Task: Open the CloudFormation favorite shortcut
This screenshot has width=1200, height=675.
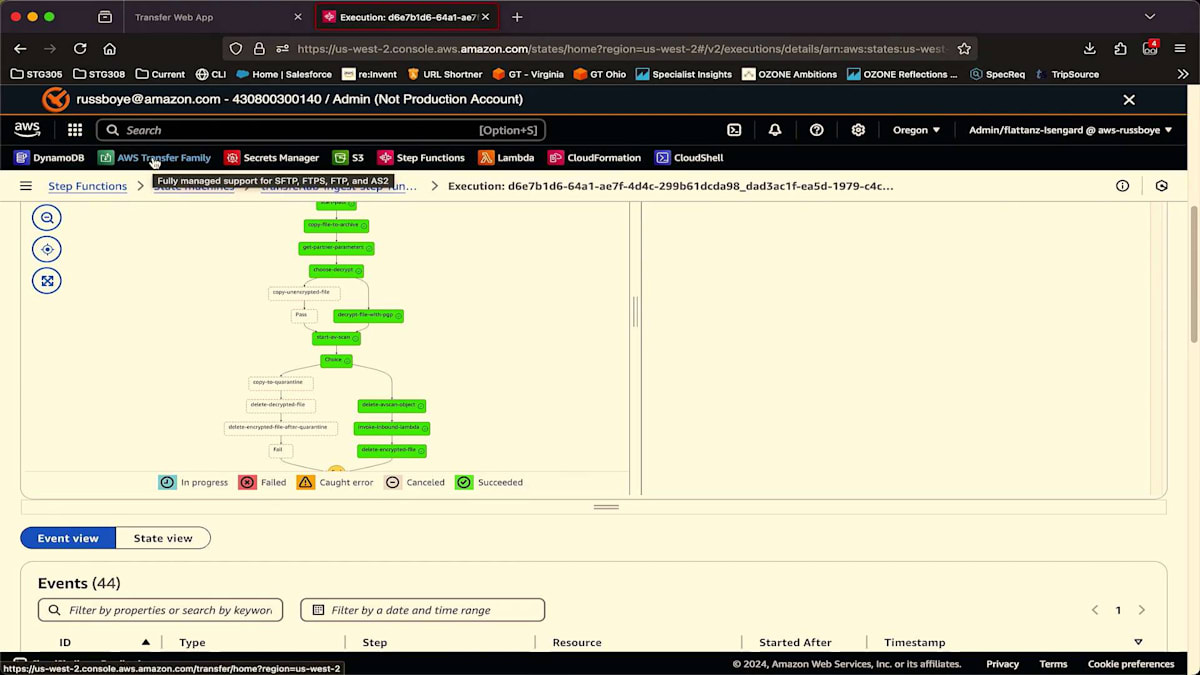Action: [595, 158]
